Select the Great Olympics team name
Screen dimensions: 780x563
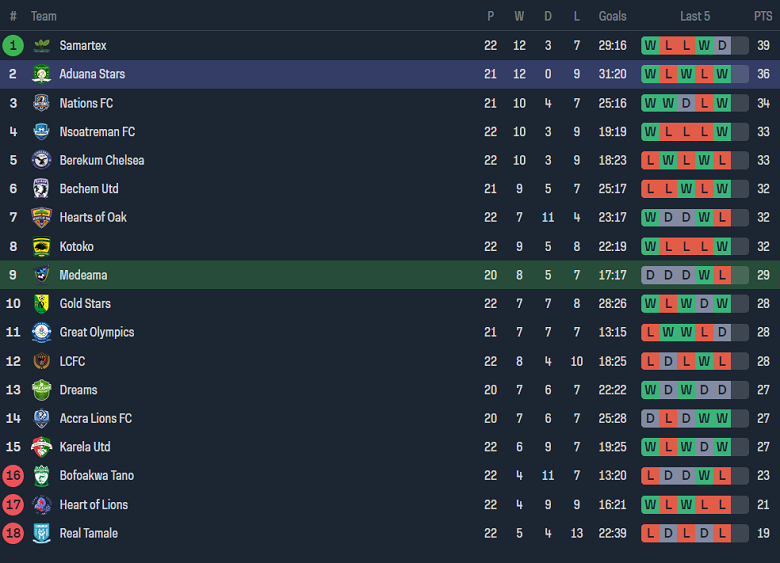point(97,332)
